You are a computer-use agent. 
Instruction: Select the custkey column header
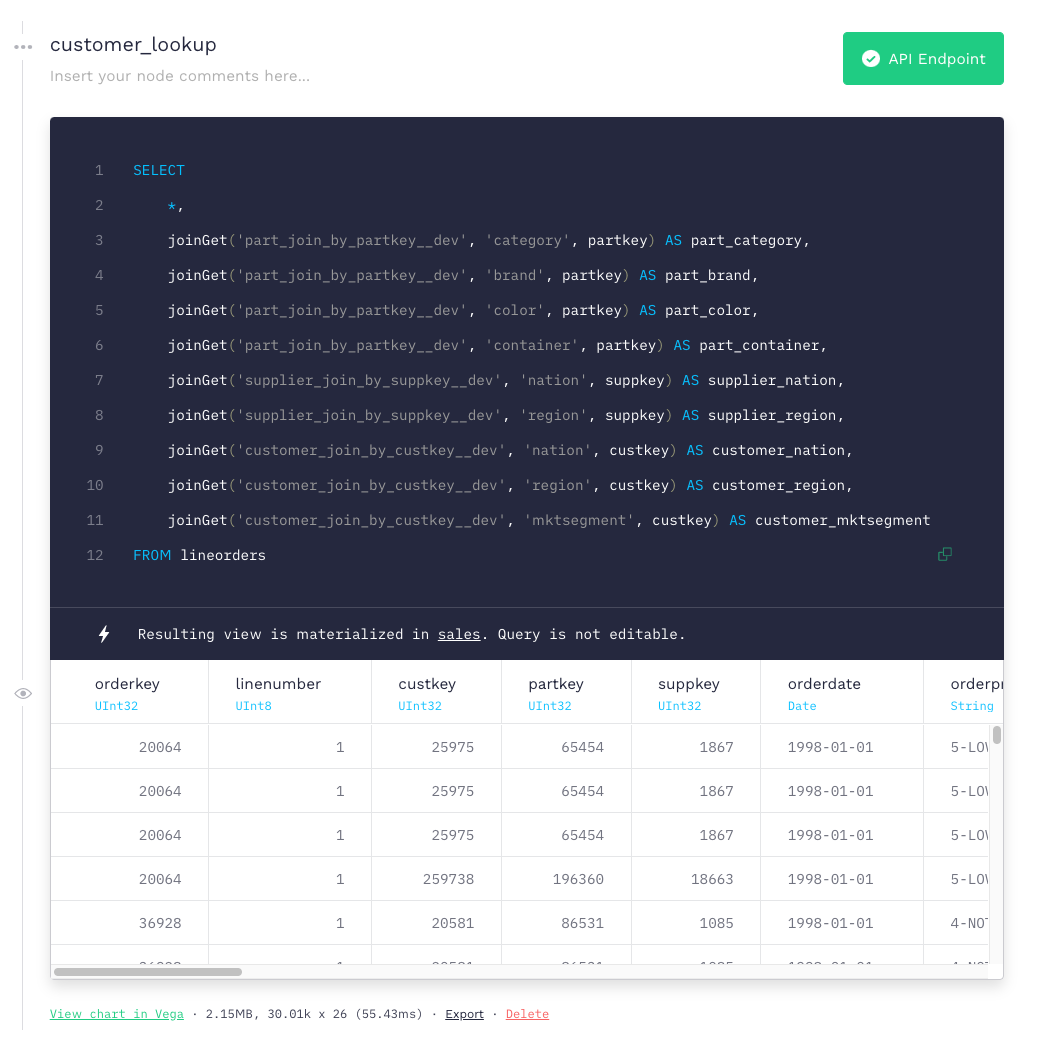click(x=427, y=684)
